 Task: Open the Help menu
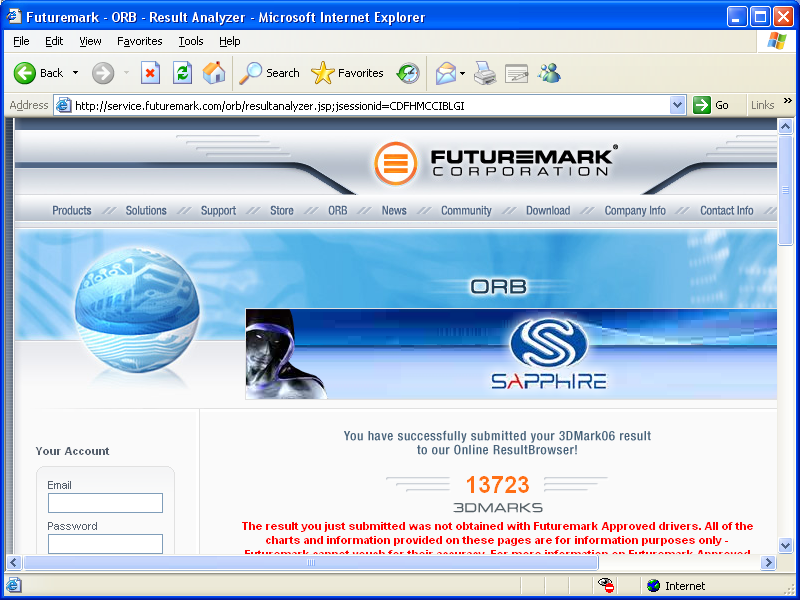click(230, 41)
